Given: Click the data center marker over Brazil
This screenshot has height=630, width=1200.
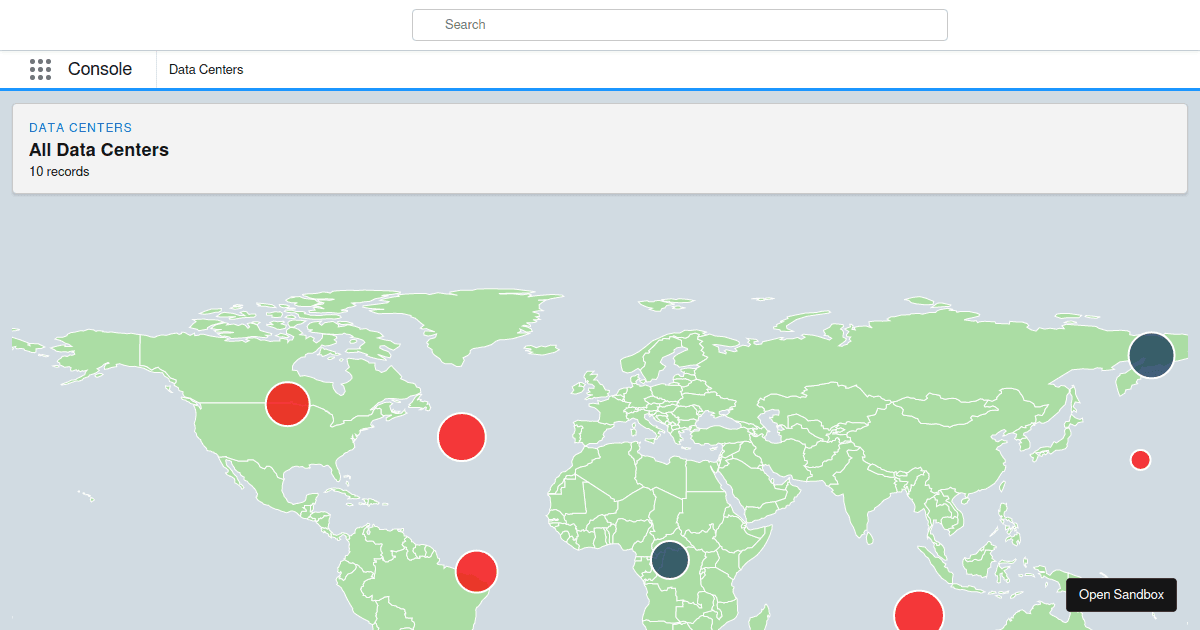Looking at the screenshot, I should click(x=476, y=571).
